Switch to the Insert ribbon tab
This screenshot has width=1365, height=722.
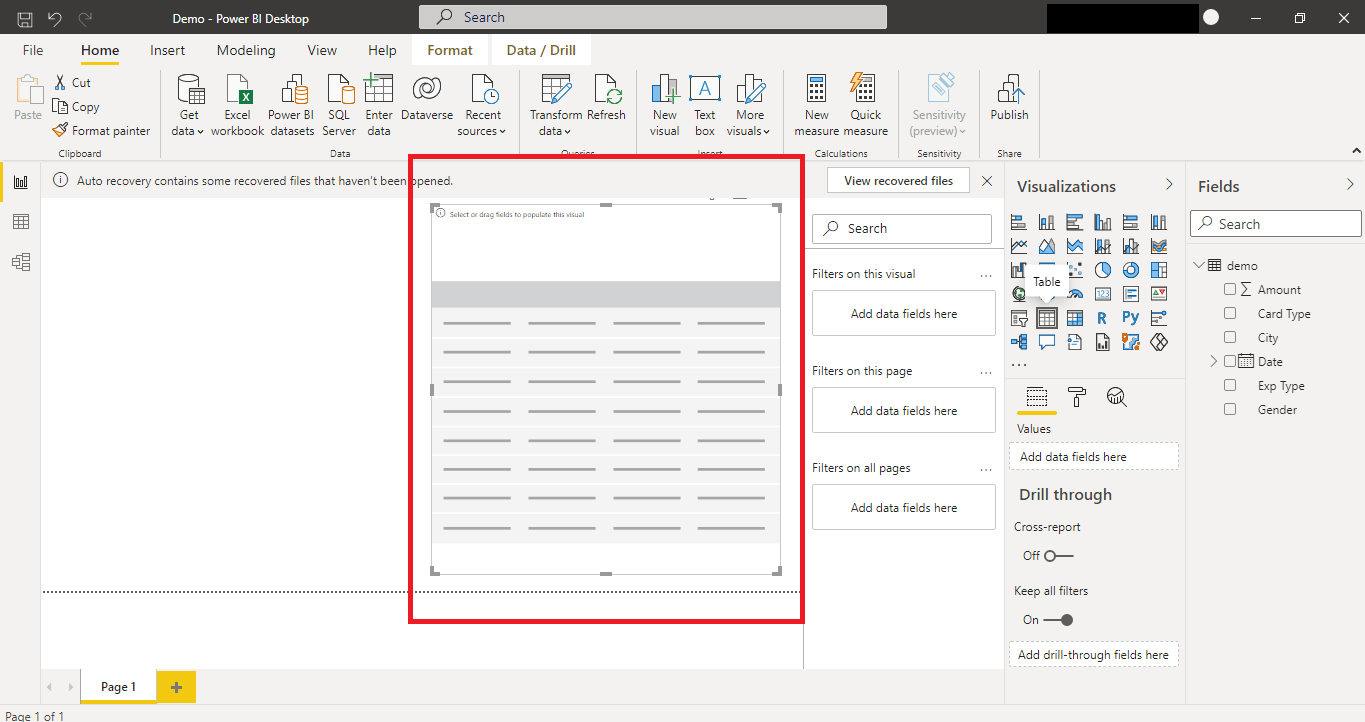(167, 50)
